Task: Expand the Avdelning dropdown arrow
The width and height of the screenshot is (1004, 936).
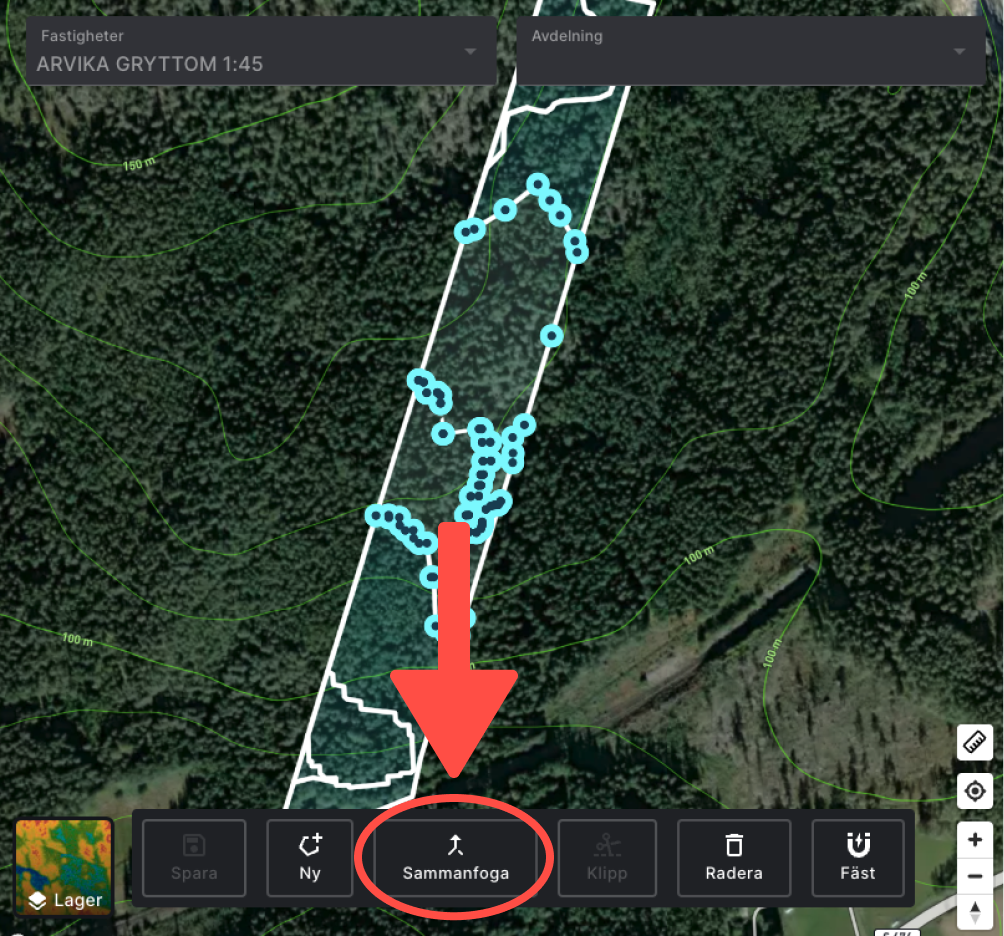Action: coord(959,51)
